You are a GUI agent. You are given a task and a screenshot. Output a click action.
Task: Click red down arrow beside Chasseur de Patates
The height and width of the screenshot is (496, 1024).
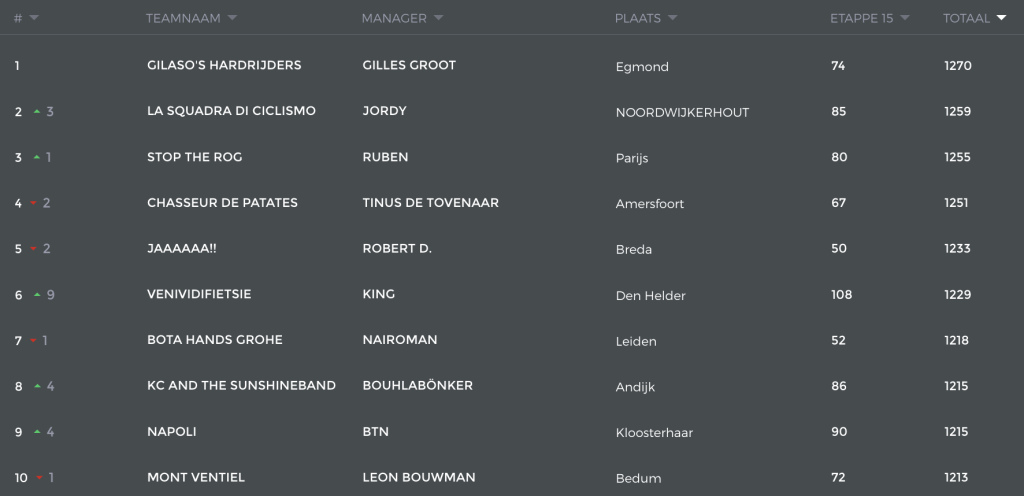34,204
